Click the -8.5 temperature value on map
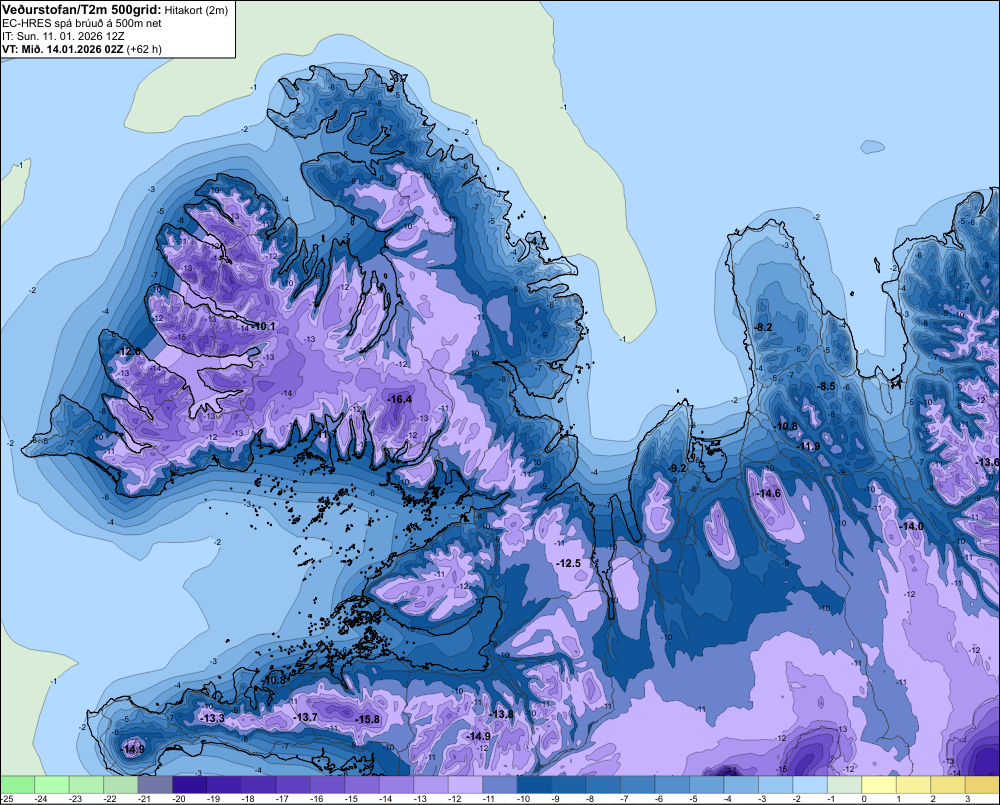This screenshot has width=1000, height=805. click(826, 386)
